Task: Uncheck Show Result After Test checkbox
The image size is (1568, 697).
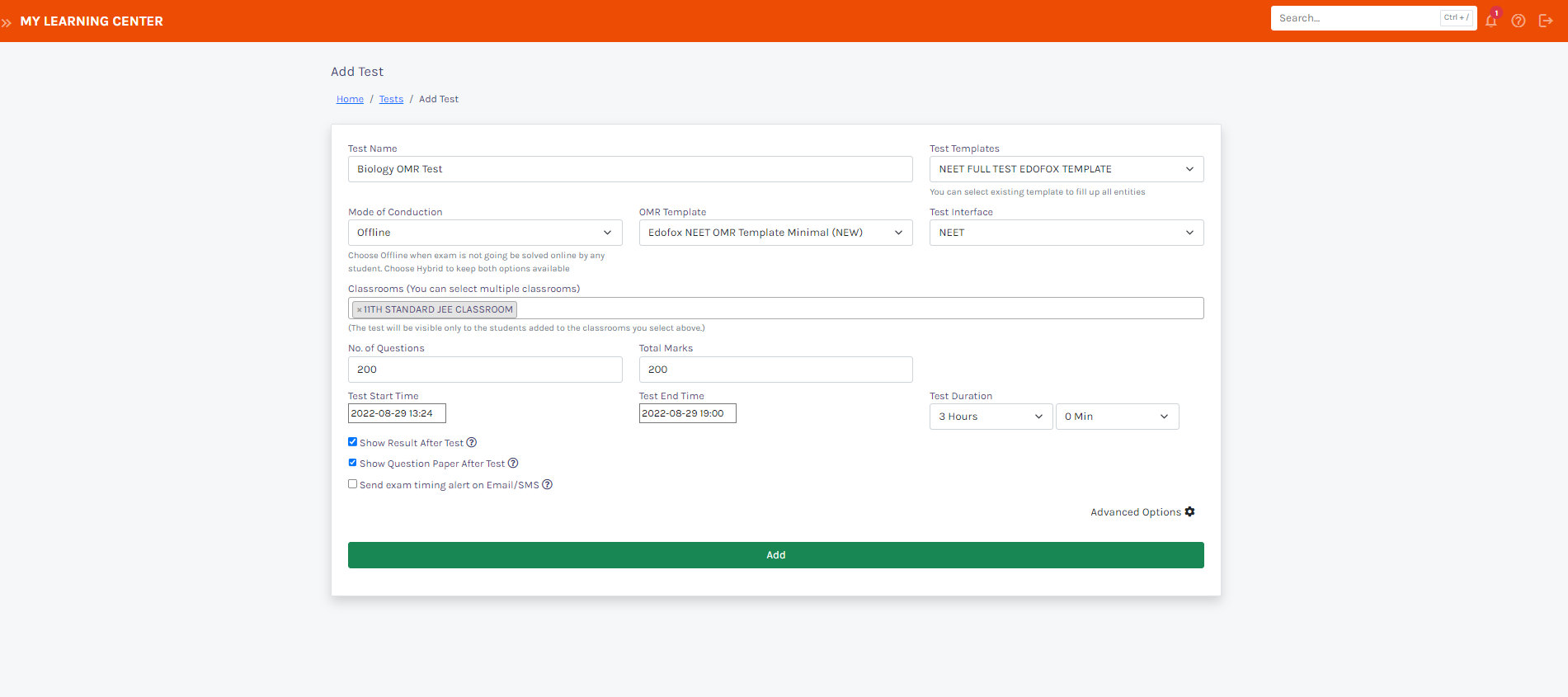Action: coord(352,442)
